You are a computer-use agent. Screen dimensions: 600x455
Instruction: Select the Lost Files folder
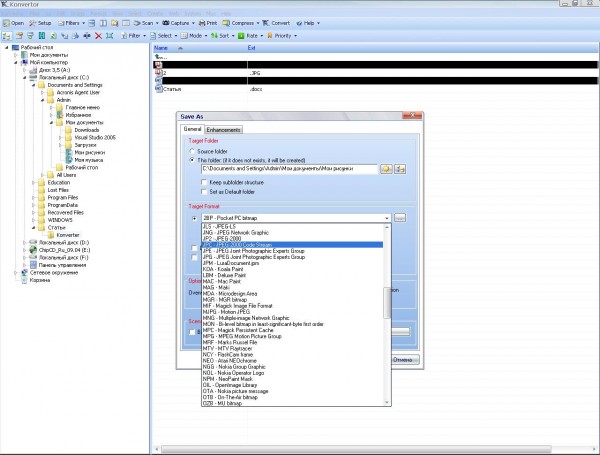pos(58,190)
